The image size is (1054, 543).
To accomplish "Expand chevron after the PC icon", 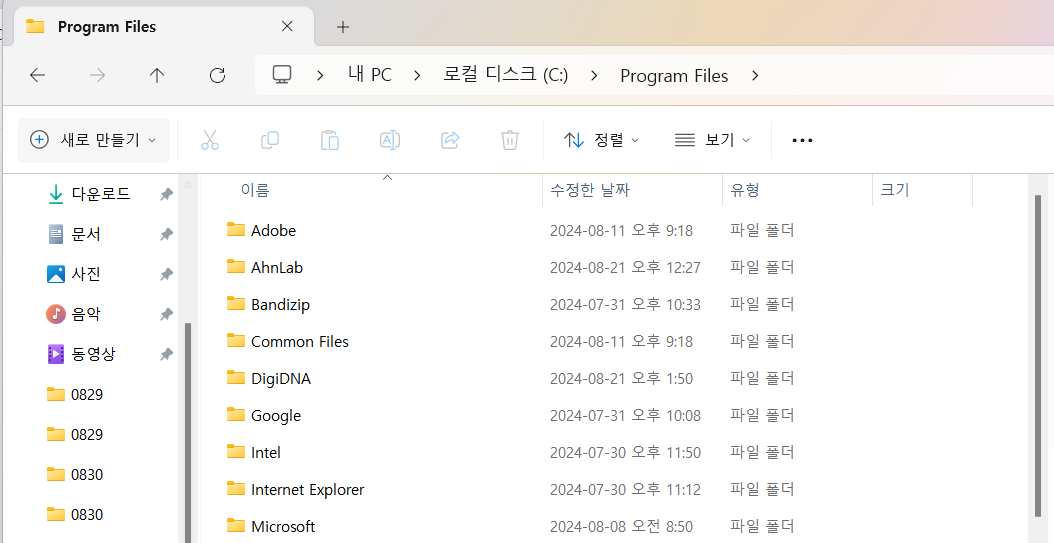I will [320, 76].
